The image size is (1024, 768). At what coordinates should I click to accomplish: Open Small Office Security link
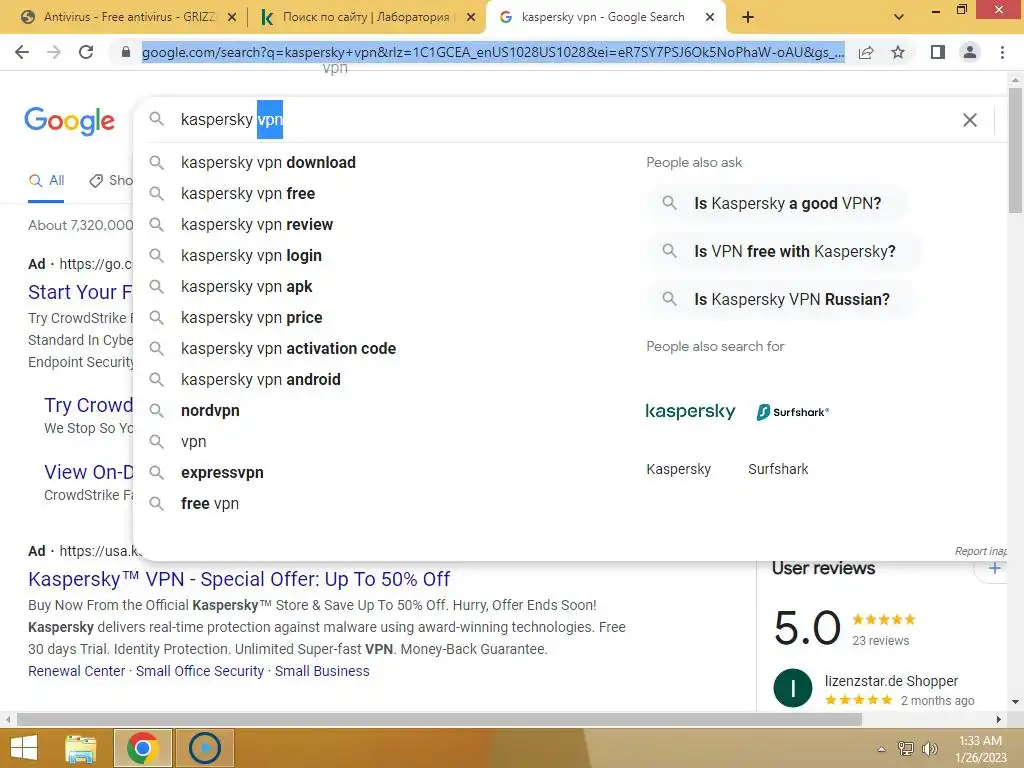[200, 671]
